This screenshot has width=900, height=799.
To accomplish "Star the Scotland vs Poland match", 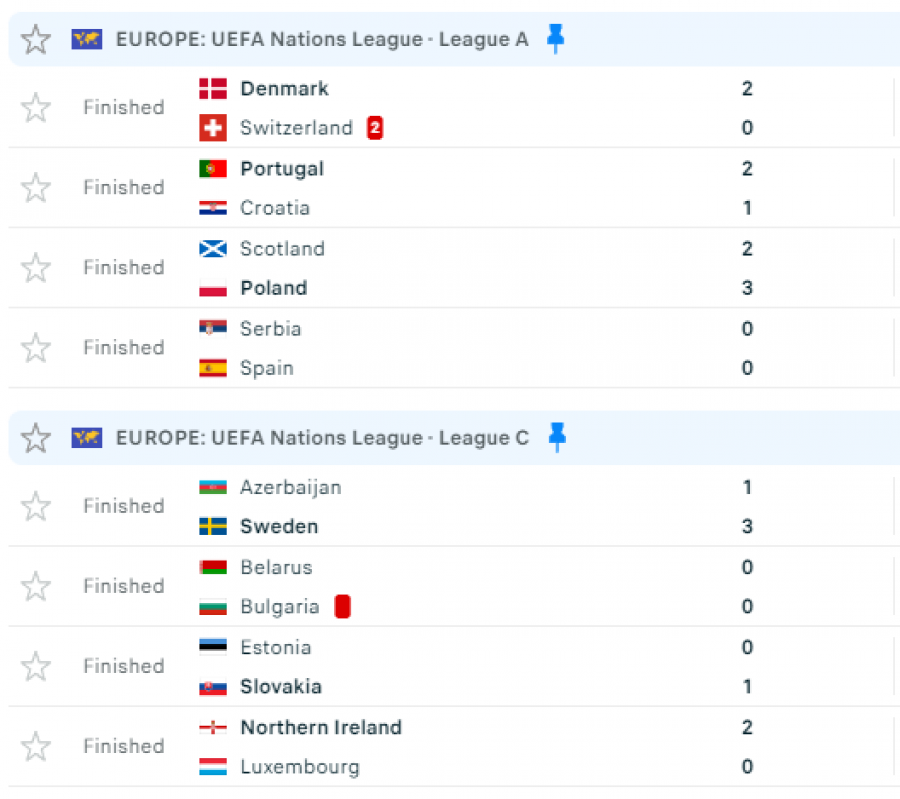I will click(x=36, y=268).
